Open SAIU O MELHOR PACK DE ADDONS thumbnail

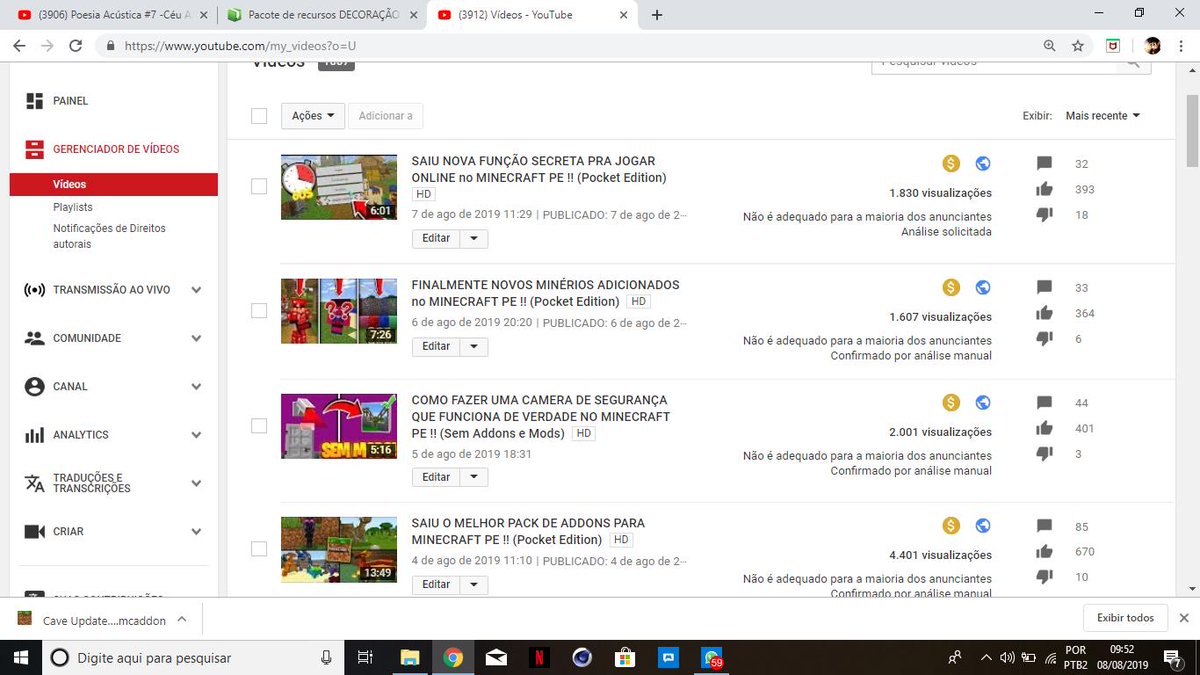coord(339,549)
